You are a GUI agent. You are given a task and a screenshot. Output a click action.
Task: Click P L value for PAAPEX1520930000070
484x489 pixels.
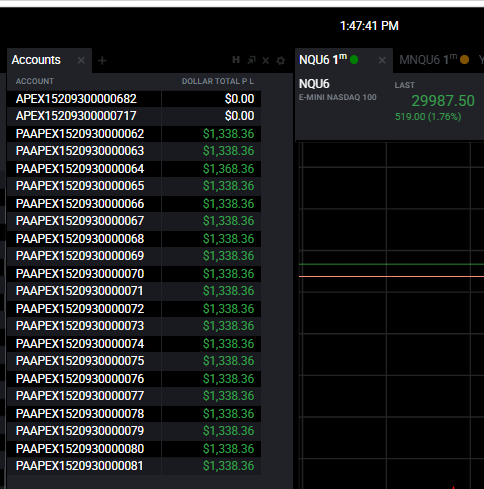(x=228, y=274)
